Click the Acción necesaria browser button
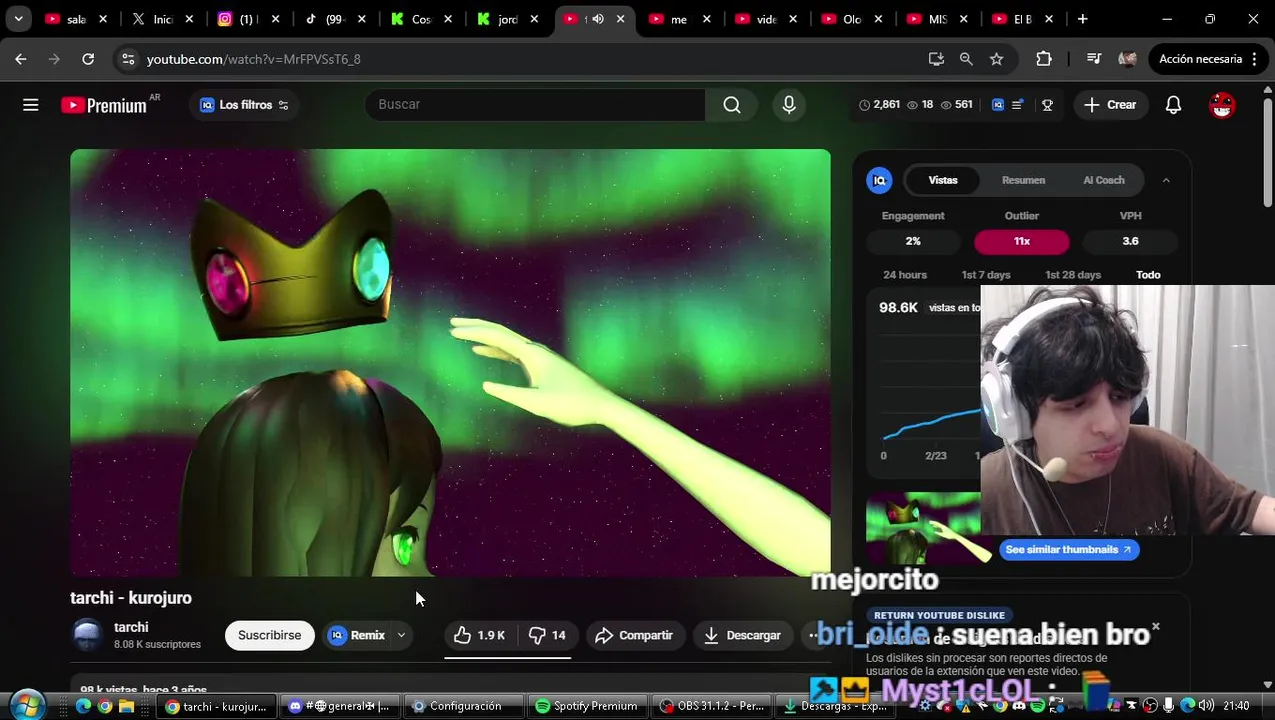Screen dimensions: 1275x720 point(1209,59)
